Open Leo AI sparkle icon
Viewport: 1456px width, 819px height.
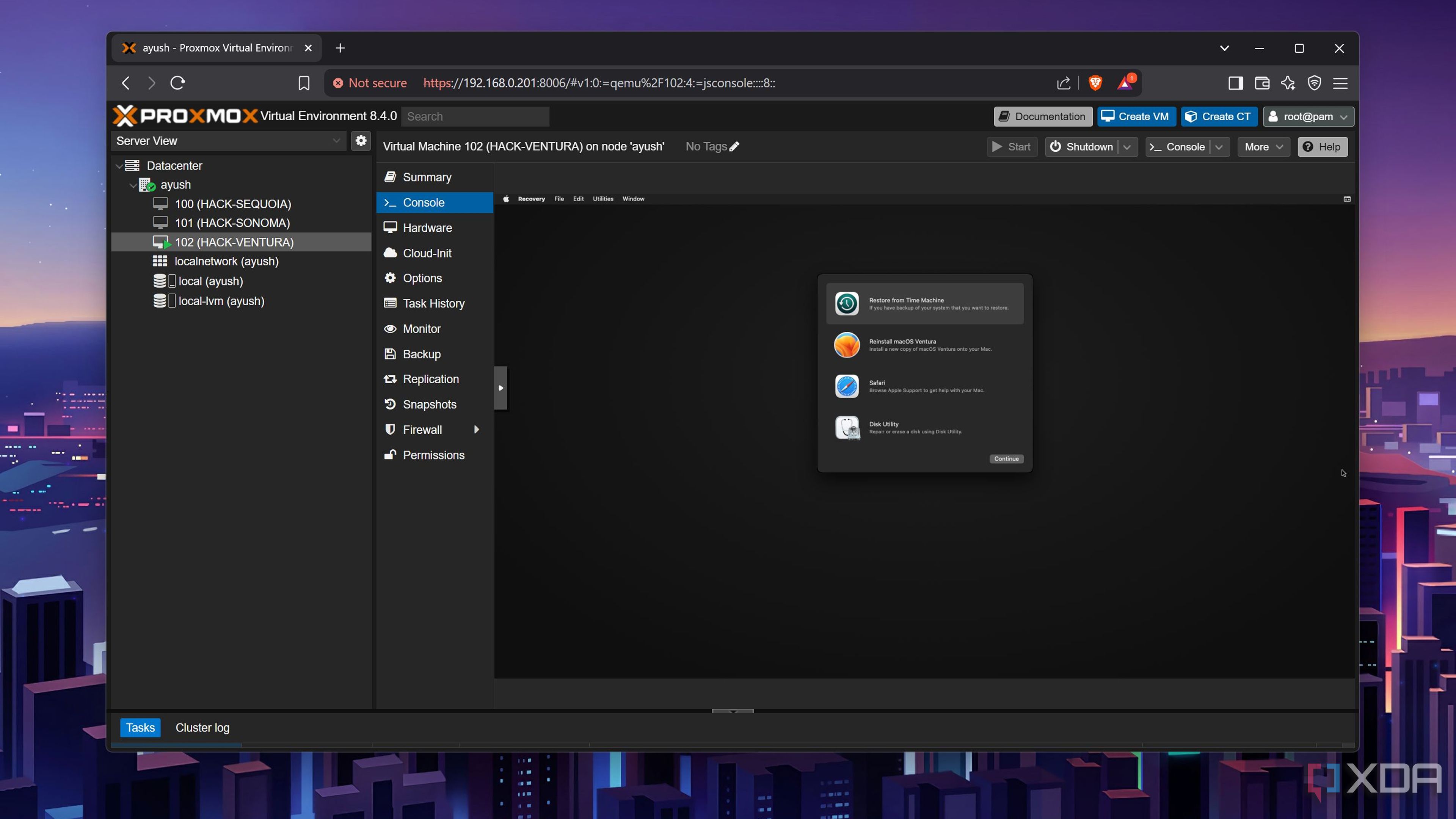(1288, 83)
